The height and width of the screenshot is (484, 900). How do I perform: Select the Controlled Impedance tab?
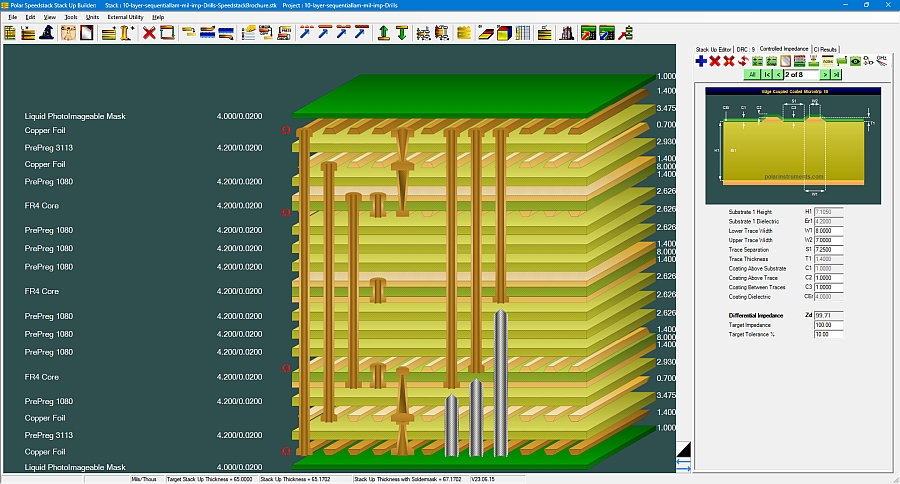(783, 49)
